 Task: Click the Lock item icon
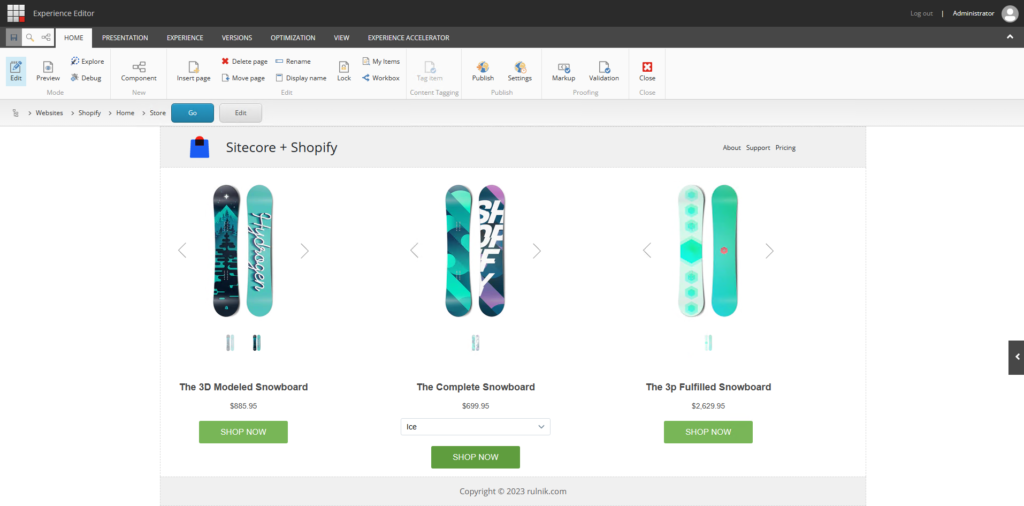pos(344,70)
